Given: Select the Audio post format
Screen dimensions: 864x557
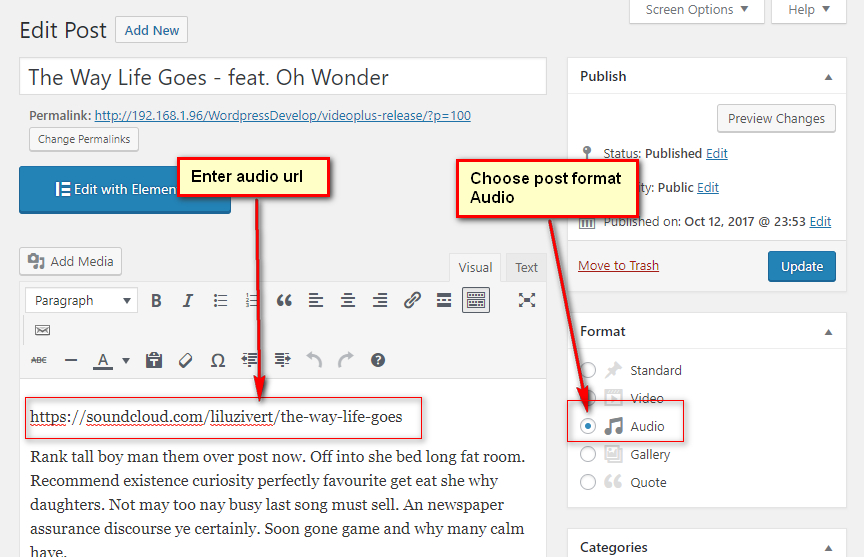Looking at the screenshot, I should (588, 426).
